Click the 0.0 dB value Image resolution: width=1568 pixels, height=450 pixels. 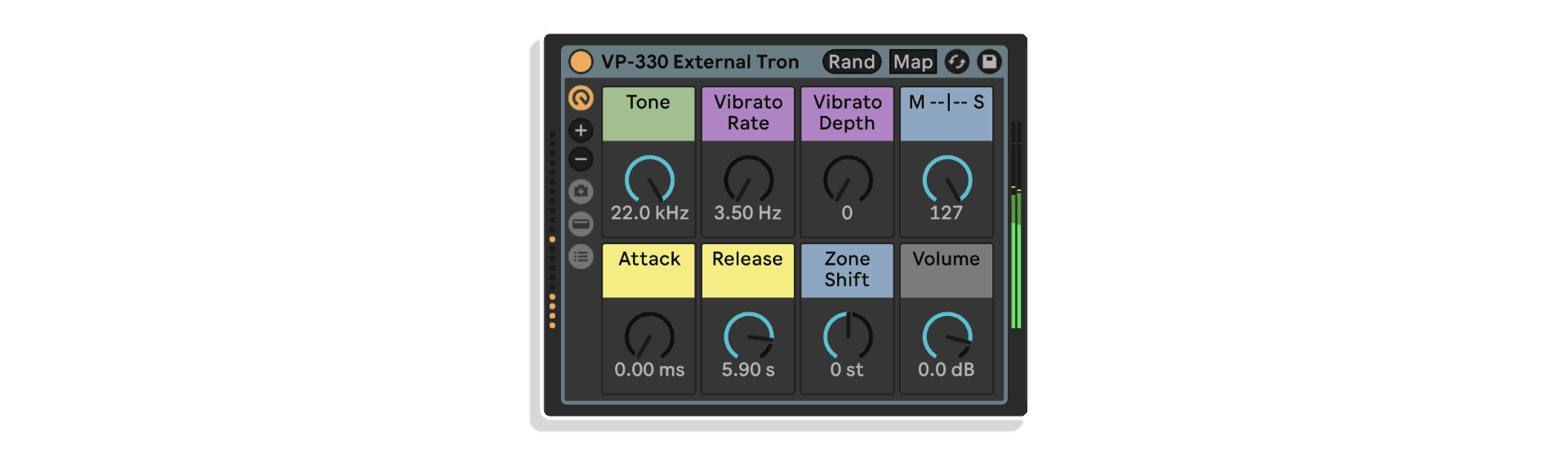(947, 370)
